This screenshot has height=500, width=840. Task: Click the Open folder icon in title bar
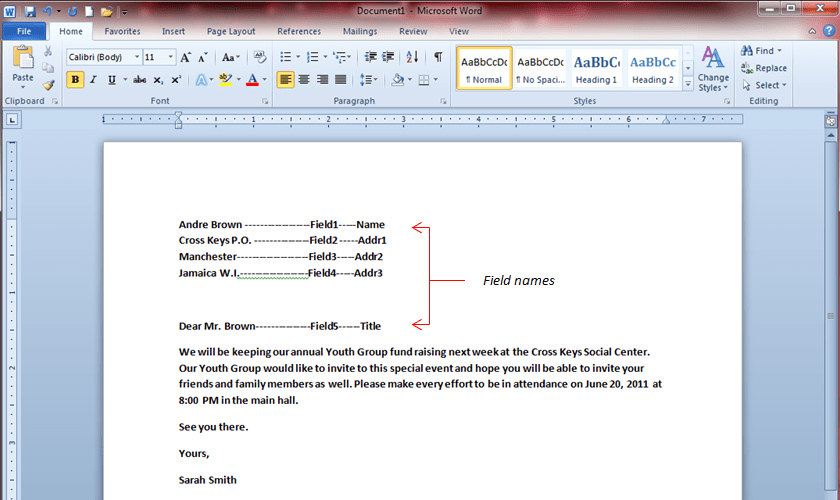point(107,11)
